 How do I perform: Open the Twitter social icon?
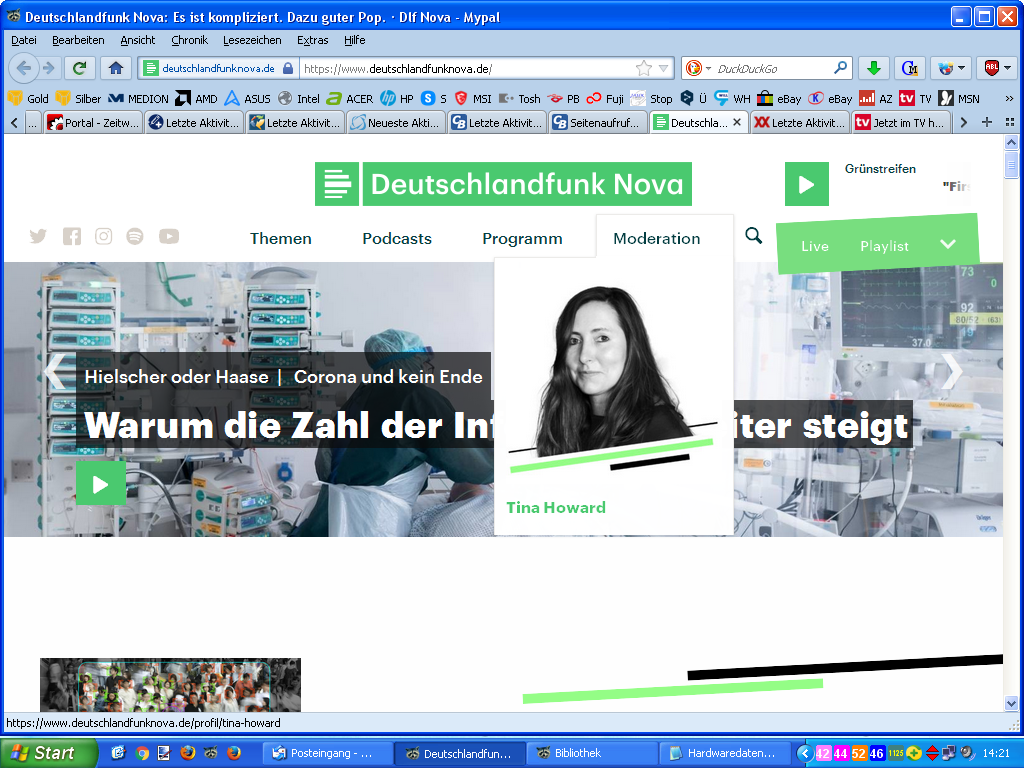coord(38,236)
